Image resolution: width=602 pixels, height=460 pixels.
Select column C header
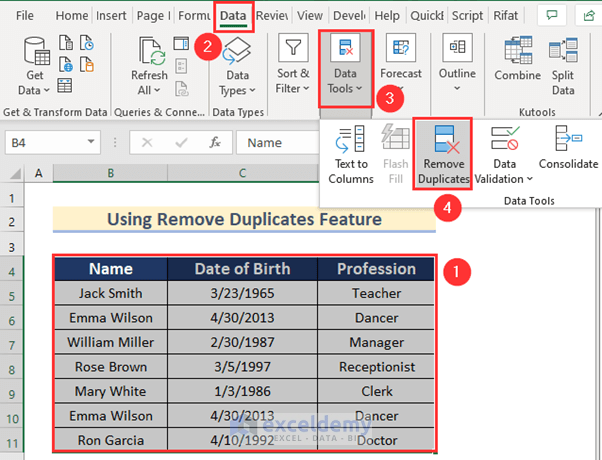coord(242,173)
